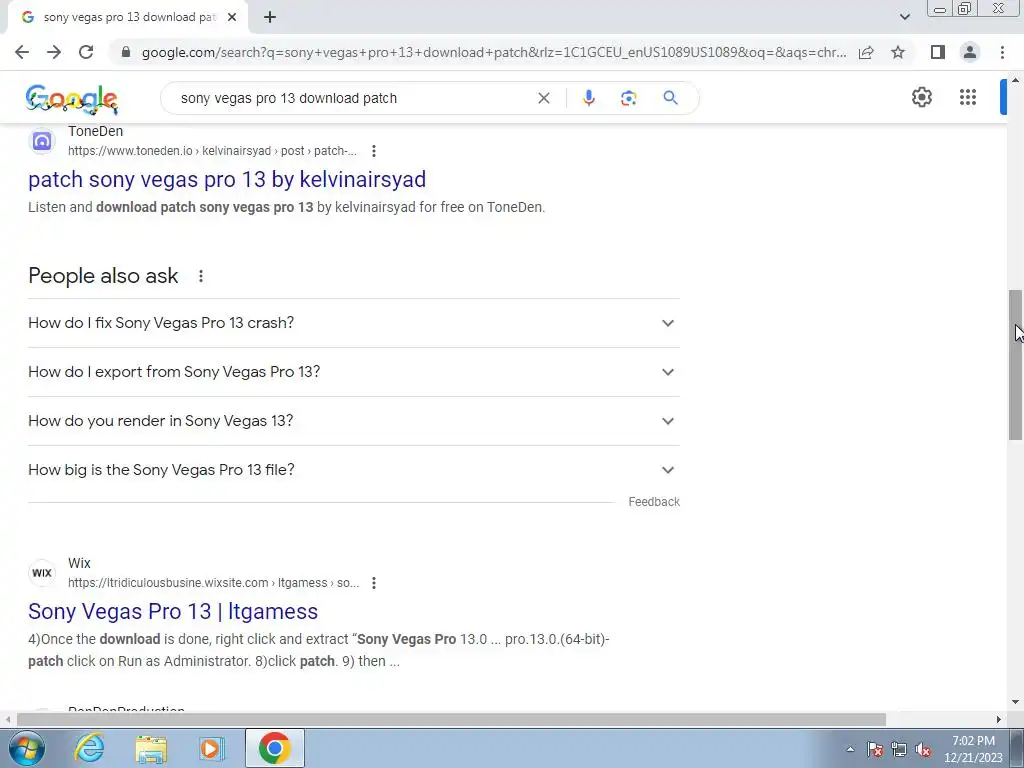Reload the current page
1024x768 pixels.
click(86, 52)
